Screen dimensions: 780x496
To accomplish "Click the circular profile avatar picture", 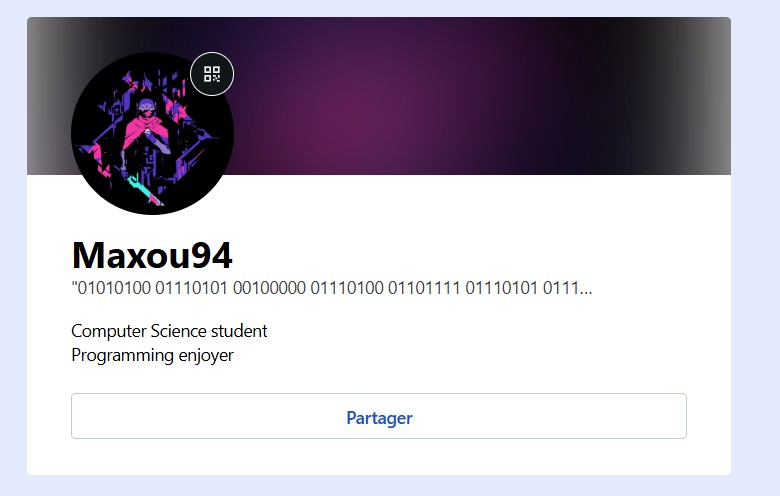I will (152, 133).
